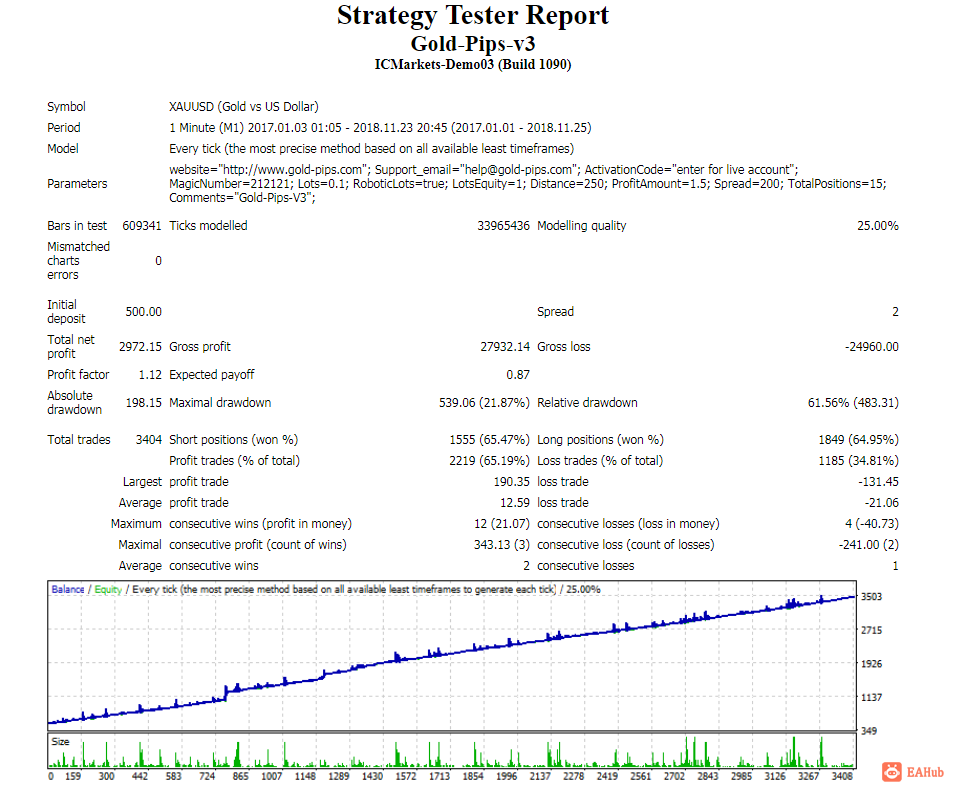
Task: Click the Average consecutive wins label
Action: point(188,566)
